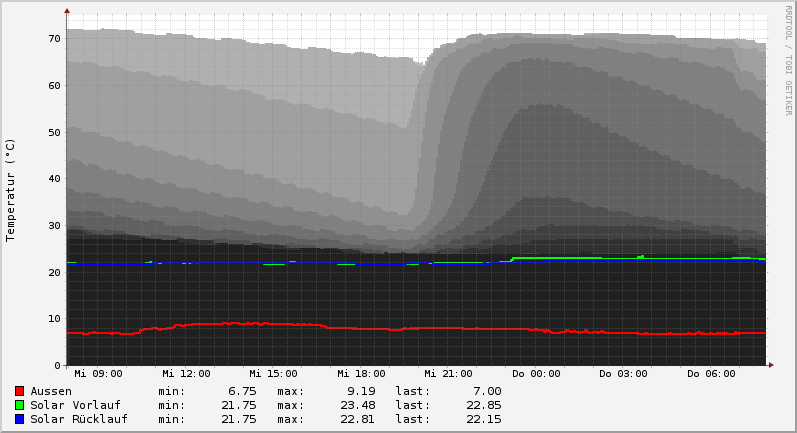Click the Do 06:00 time label
Image resolution: width=797 pixels, height=433 pixels.
click(711, 374)
